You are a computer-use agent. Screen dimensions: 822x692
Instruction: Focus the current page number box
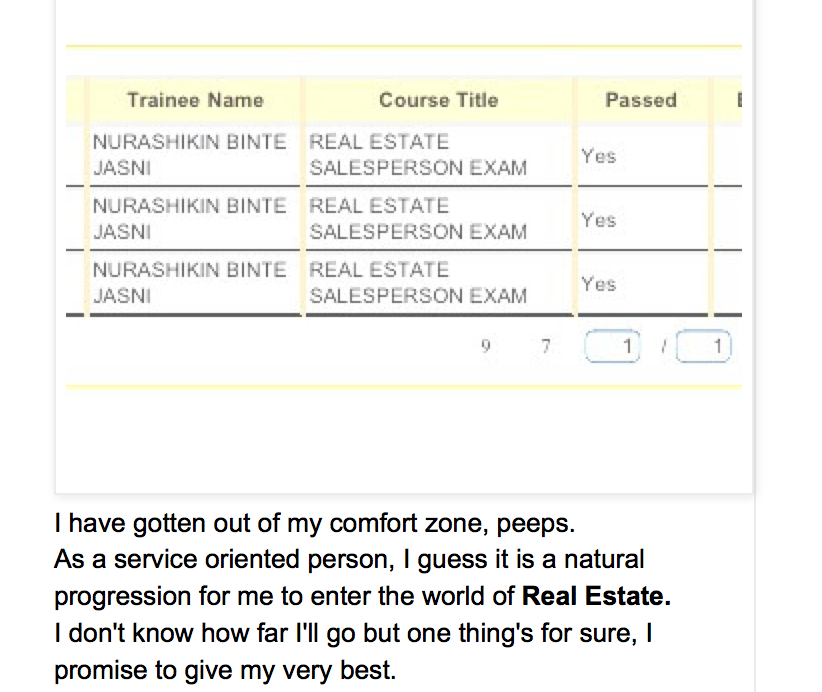point(612,346)
